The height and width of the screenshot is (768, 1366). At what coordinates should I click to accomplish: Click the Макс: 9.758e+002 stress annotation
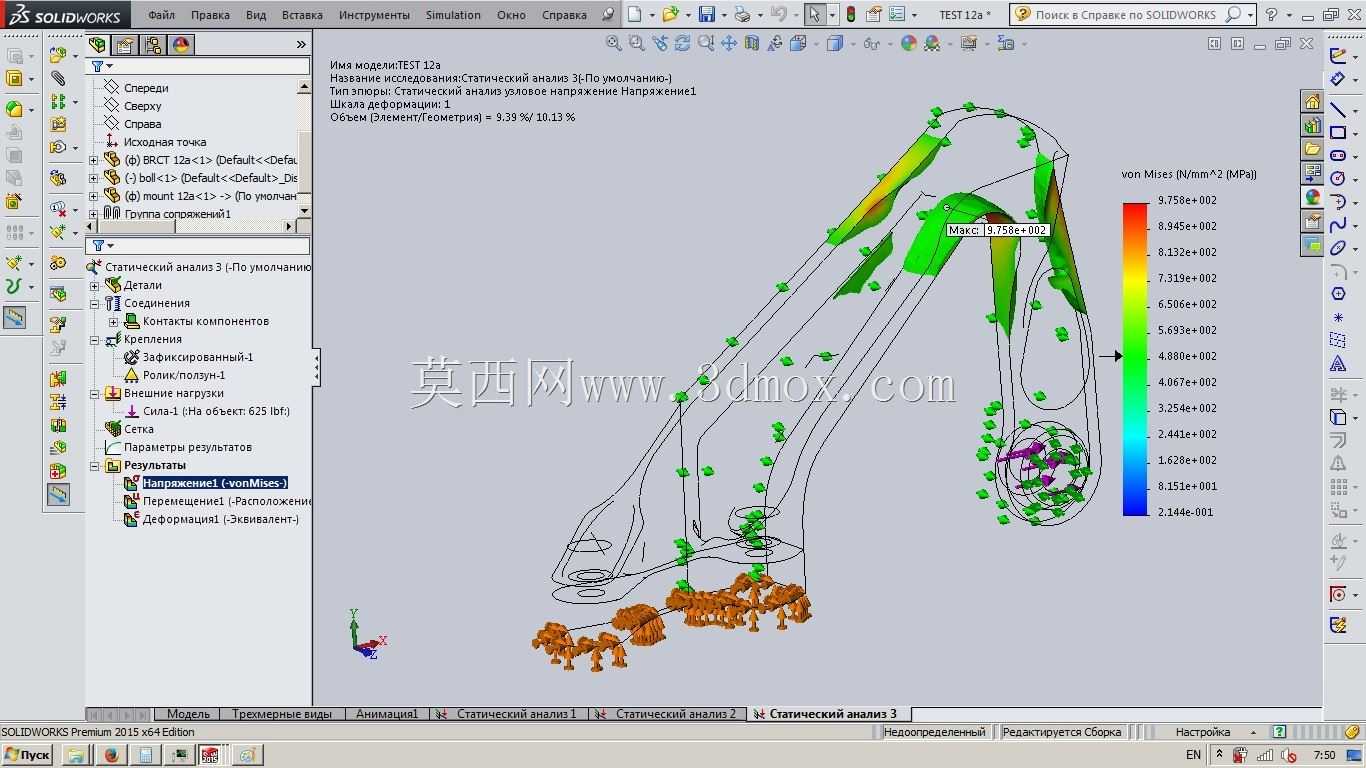[998, 230]
